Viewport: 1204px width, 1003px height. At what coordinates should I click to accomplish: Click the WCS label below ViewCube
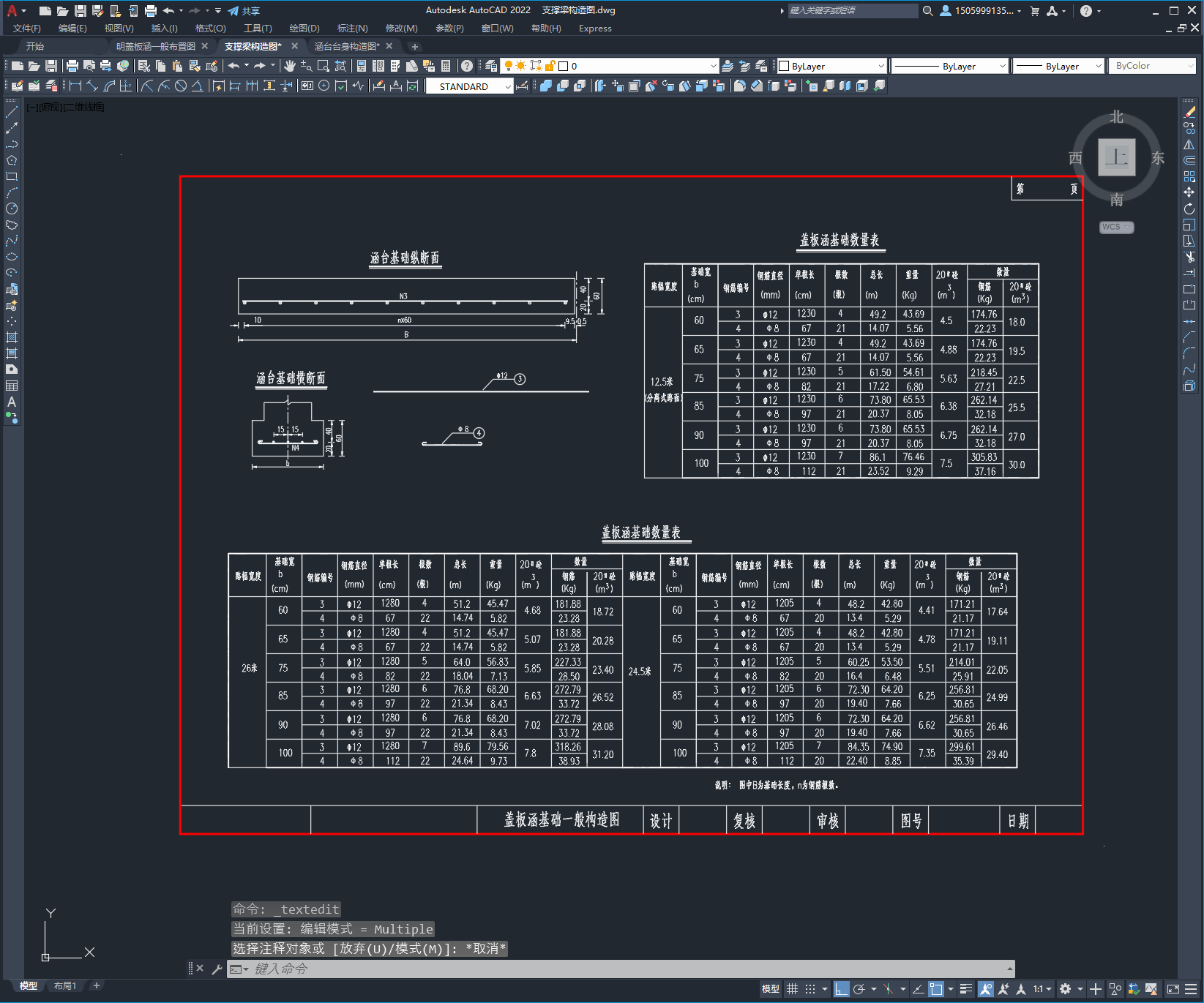pos(1116,227)
